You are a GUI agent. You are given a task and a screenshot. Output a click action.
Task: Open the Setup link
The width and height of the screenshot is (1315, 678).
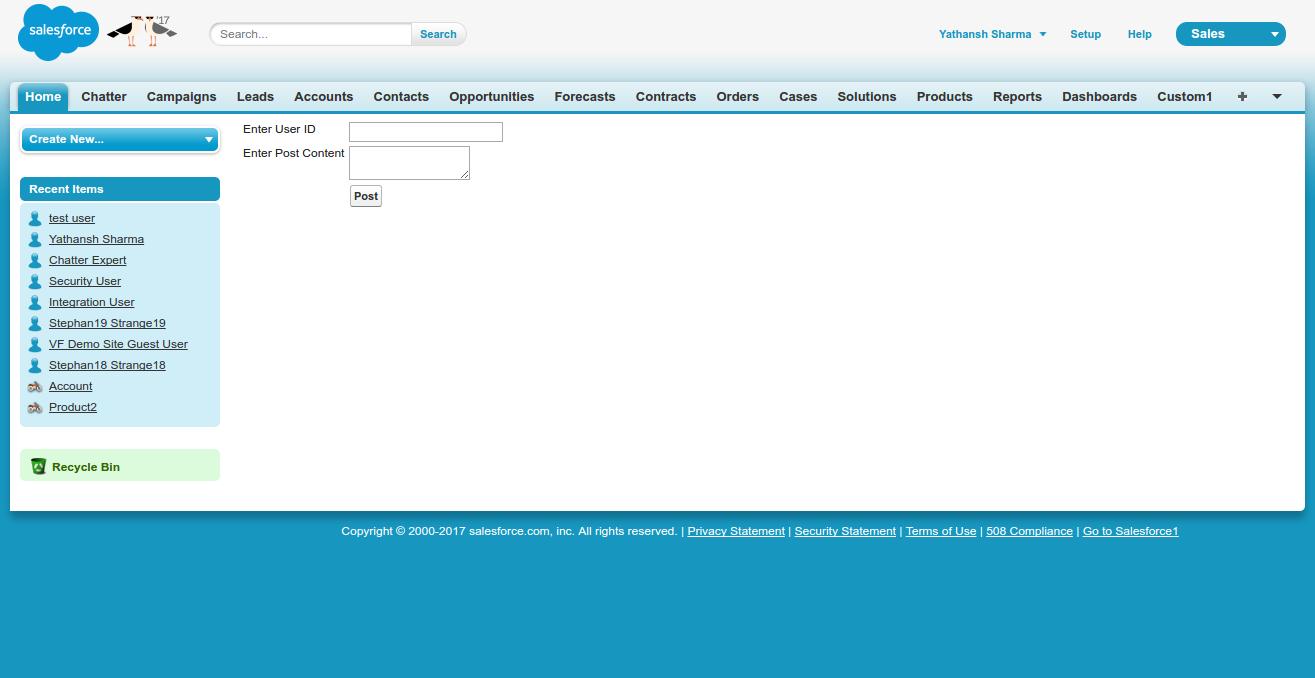click(x=1085, y=34)
